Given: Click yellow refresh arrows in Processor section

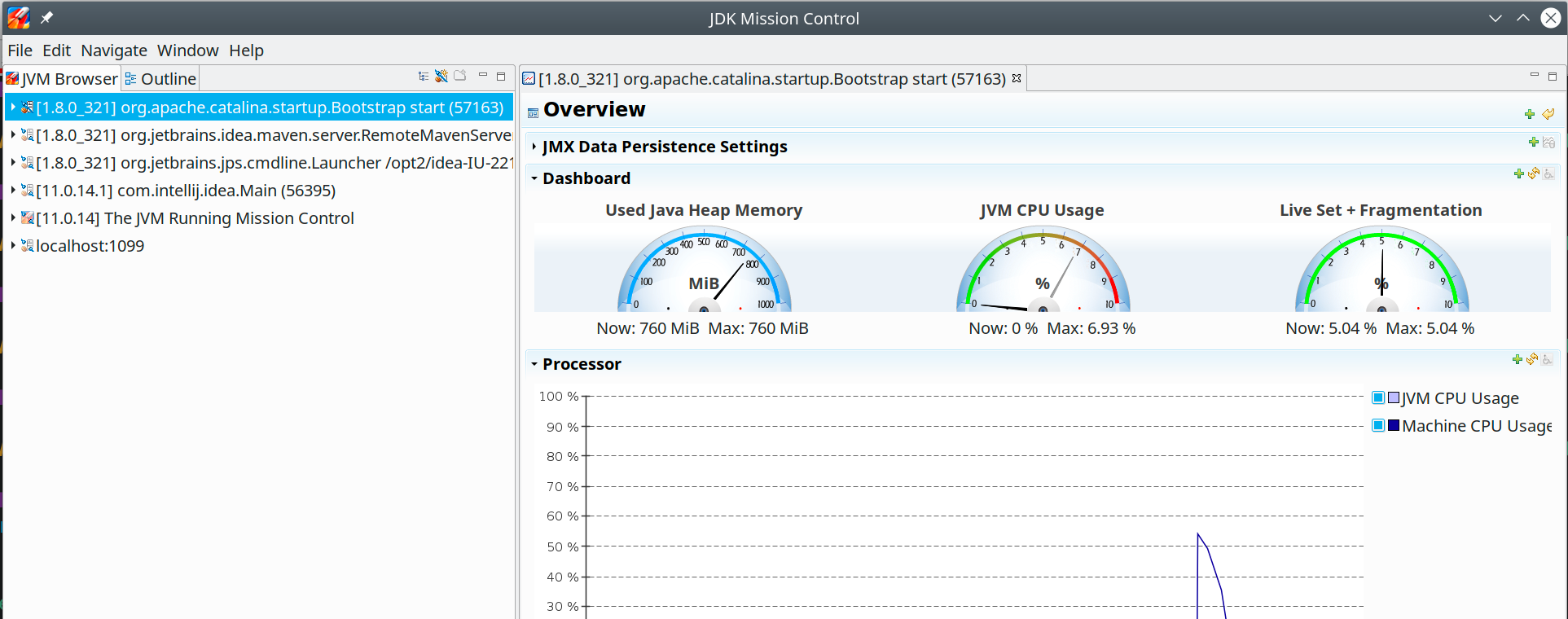Looking at the screenshot, I should click(1532, 359).
